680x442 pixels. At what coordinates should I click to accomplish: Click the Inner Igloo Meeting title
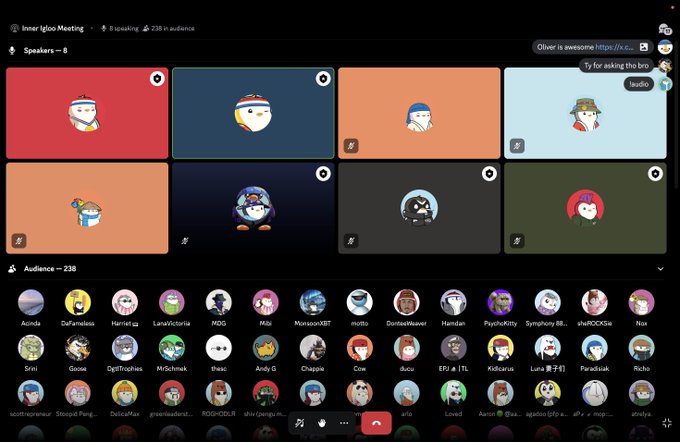tap(53, 28)
